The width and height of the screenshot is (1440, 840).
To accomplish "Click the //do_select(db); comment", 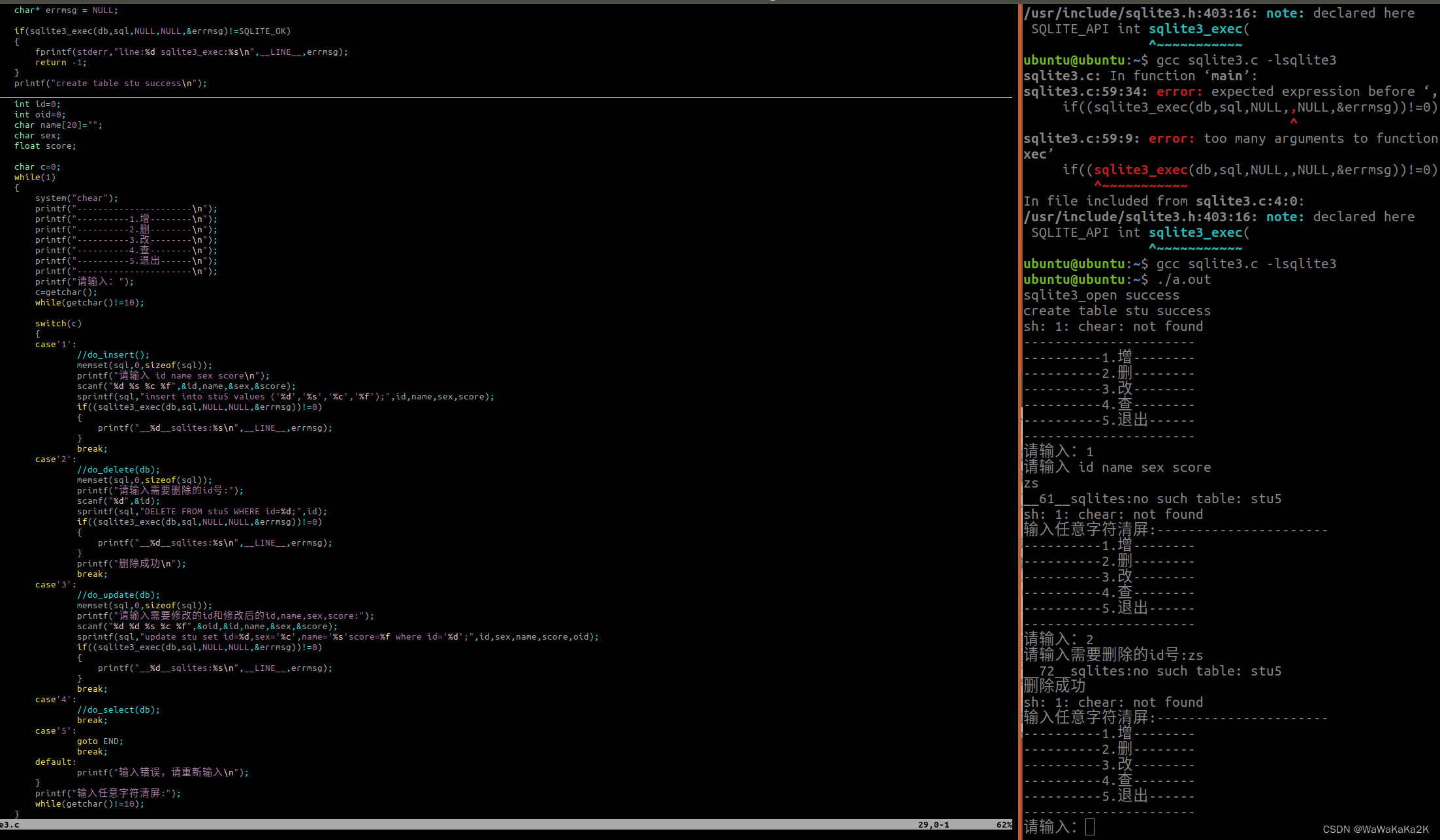I will coord(118,710).
